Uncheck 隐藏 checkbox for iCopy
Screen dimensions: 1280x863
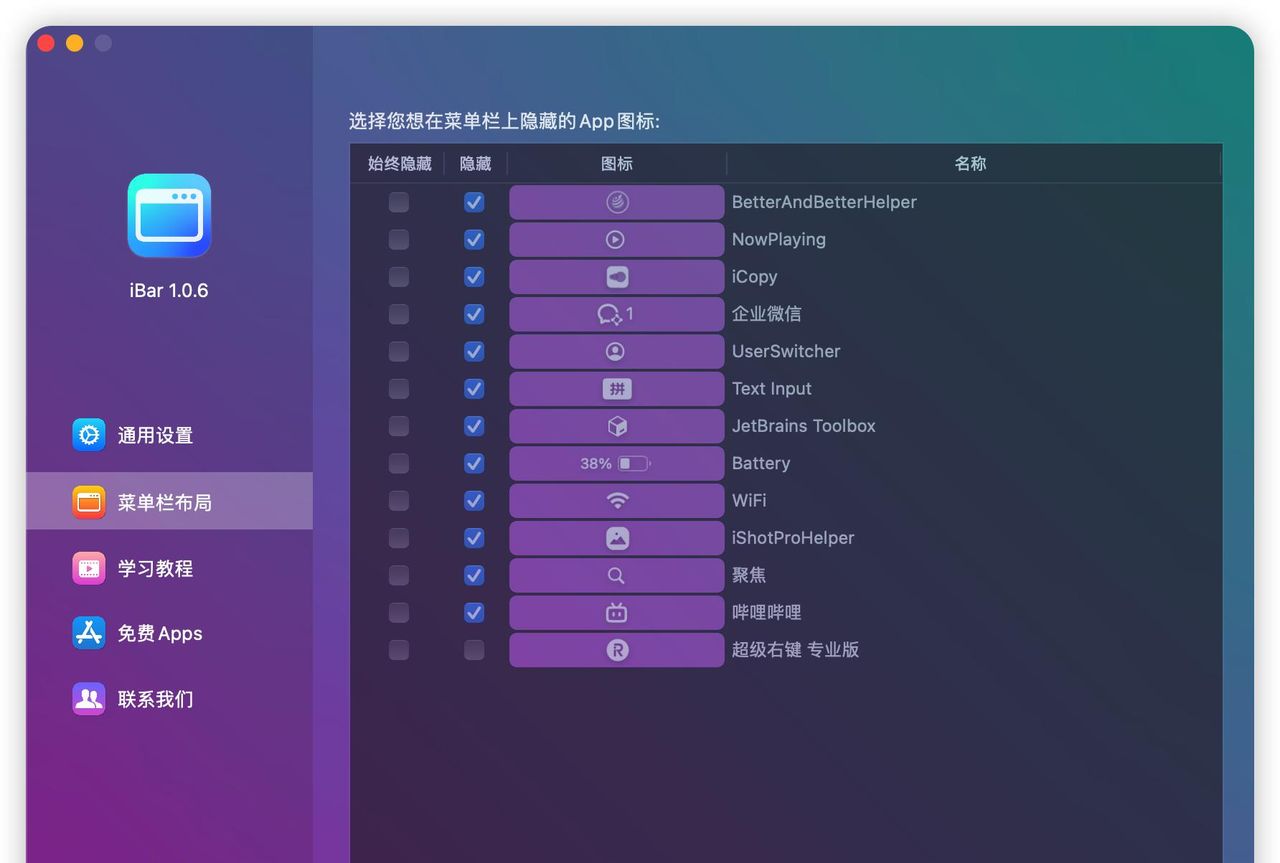pyautogui.click(x=474, y=277)
